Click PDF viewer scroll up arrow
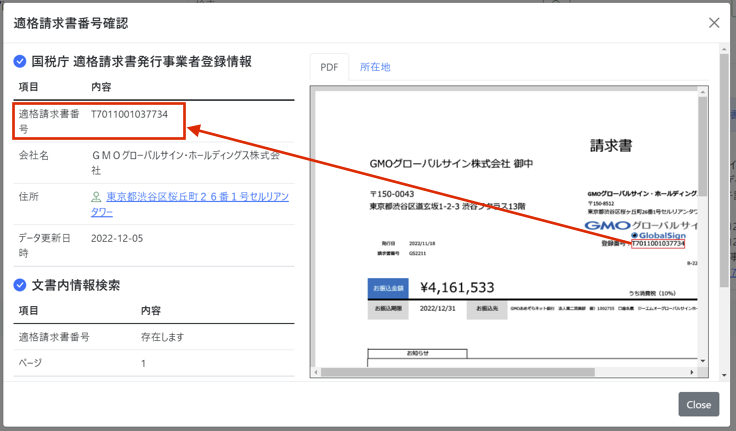This screenshot has height=431, width=736. pyautogui.click(x=702, y=92)
